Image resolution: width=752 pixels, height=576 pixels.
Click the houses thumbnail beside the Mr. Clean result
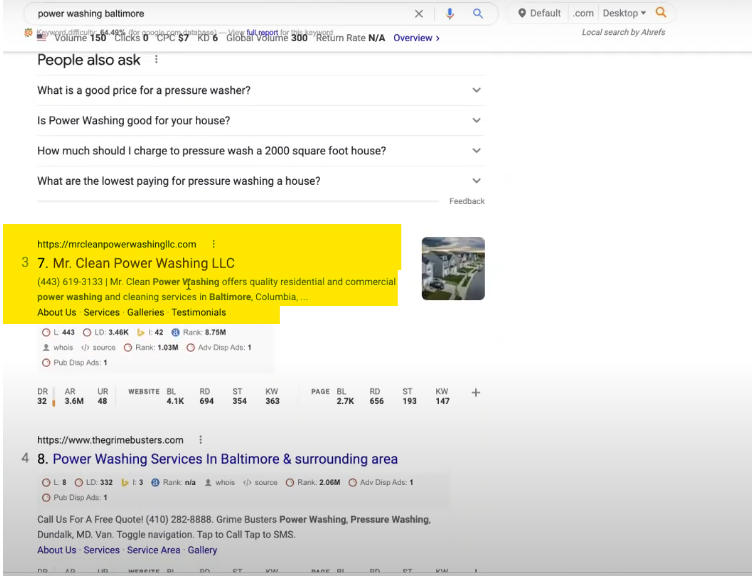coord(453,269)
